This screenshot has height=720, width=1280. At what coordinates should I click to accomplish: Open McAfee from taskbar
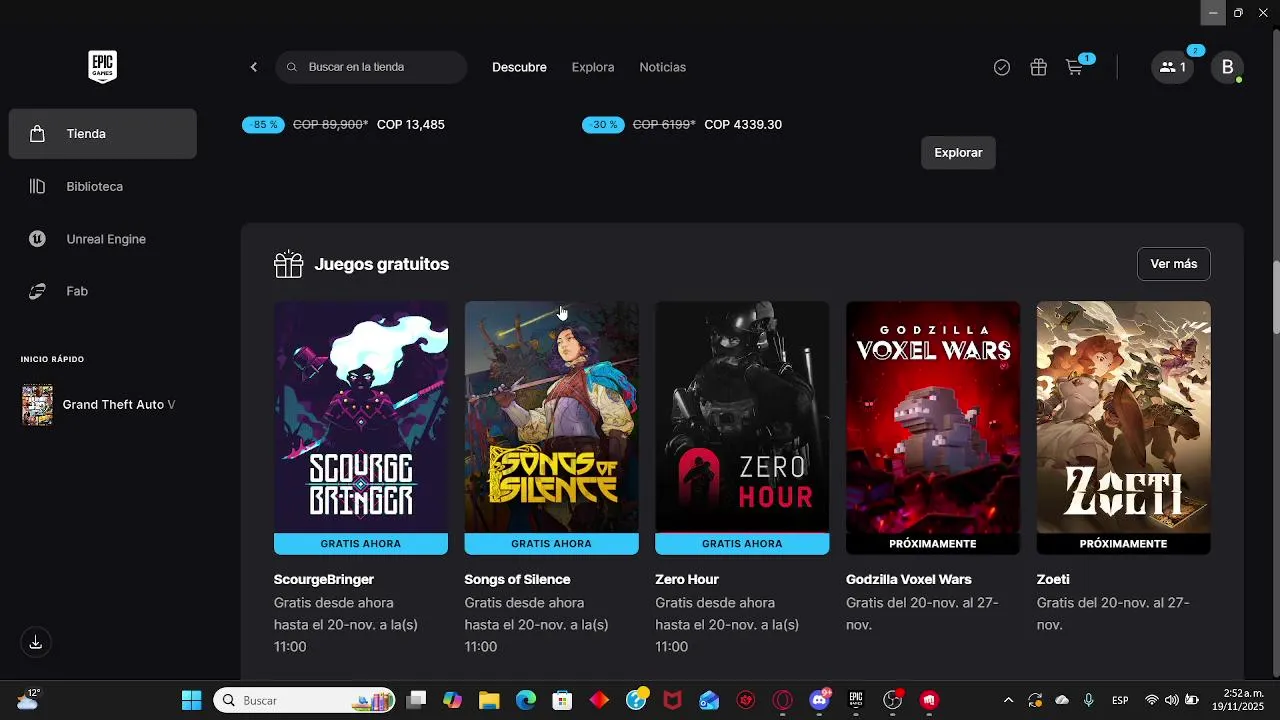tap(672, 700)
